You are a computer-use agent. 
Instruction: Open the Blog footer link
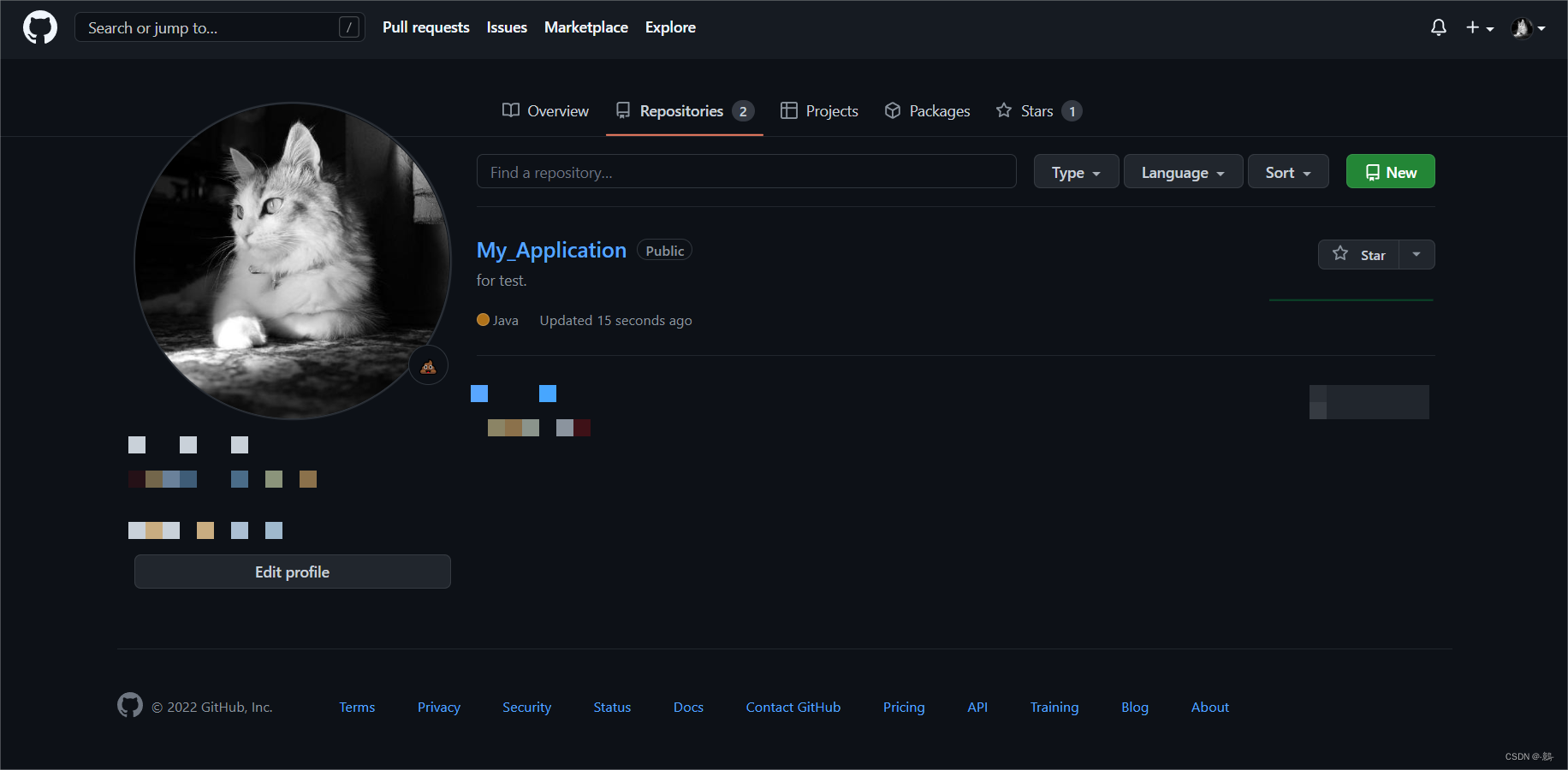click(1135, 708)
